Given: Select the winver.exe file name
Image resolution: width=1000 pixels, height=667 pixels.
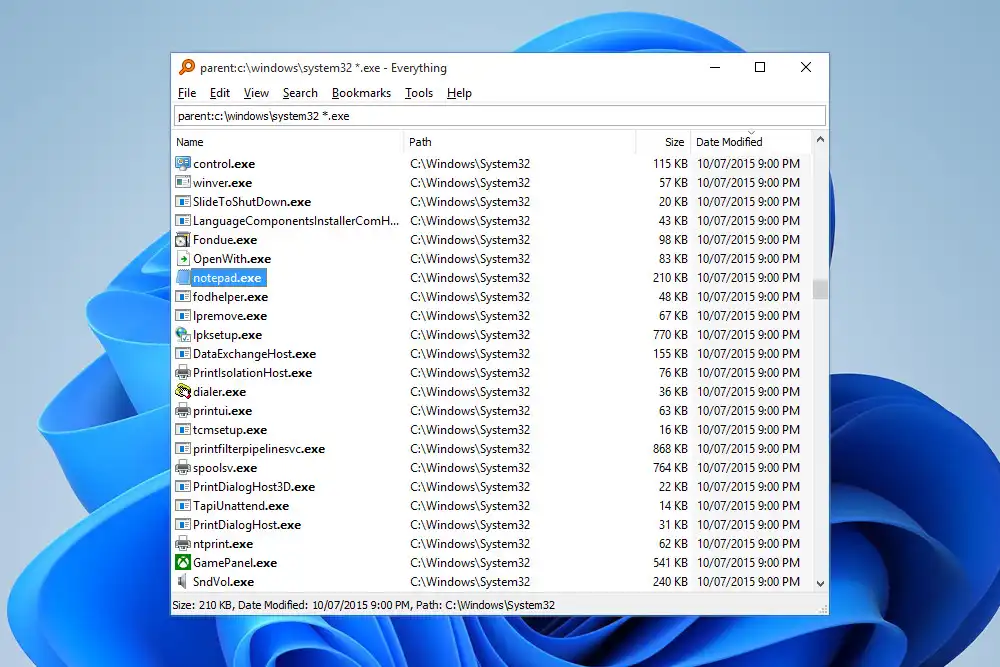Looking at the screenshot, I should tap(222, 183).
